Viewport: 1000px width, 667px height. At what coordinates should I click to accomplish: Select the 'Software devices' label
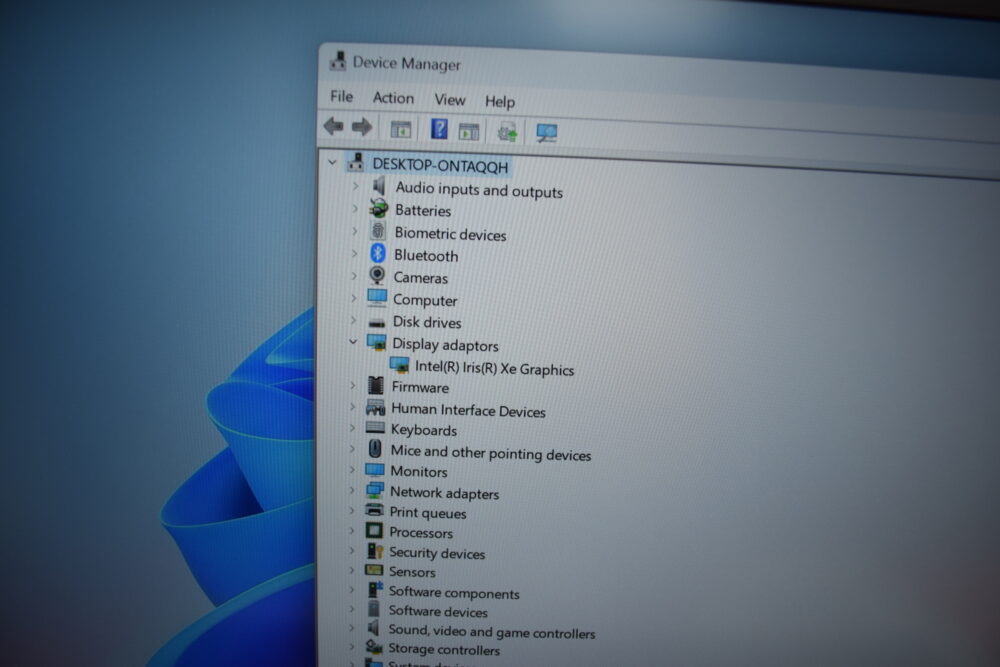[438, 612]
